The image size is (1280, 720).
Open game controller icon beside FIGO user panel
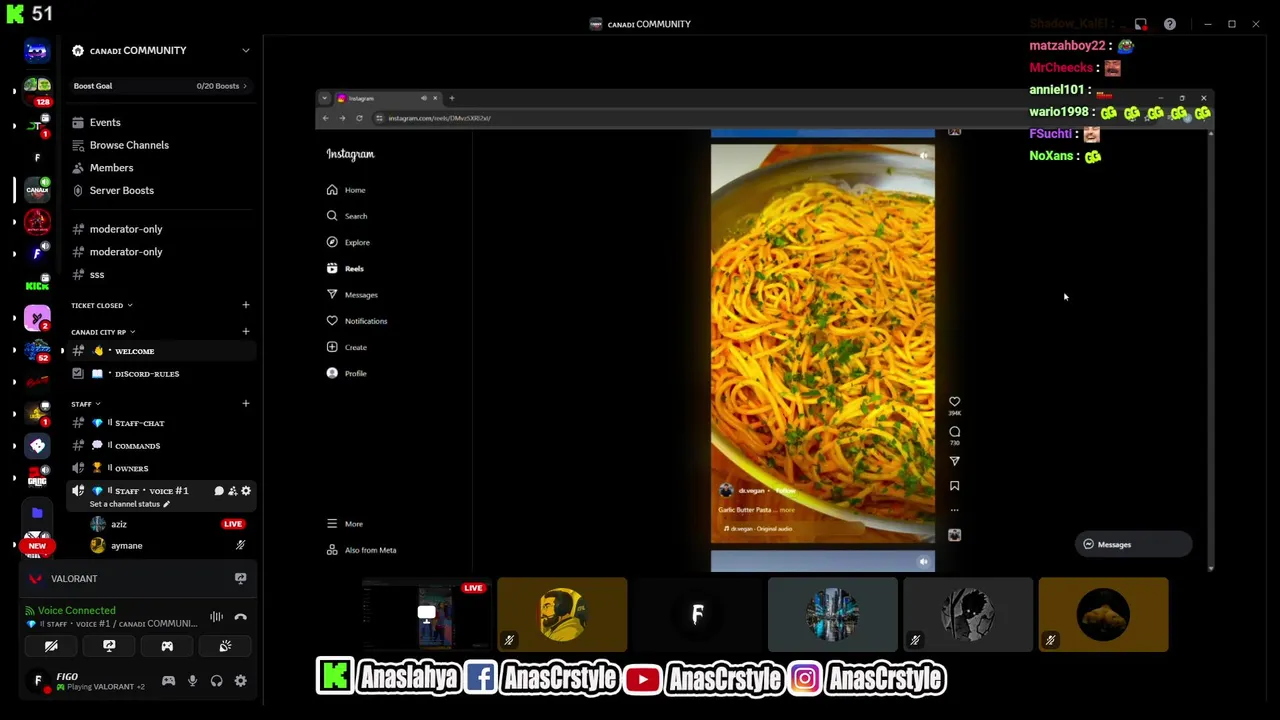[x=168, y=681]
